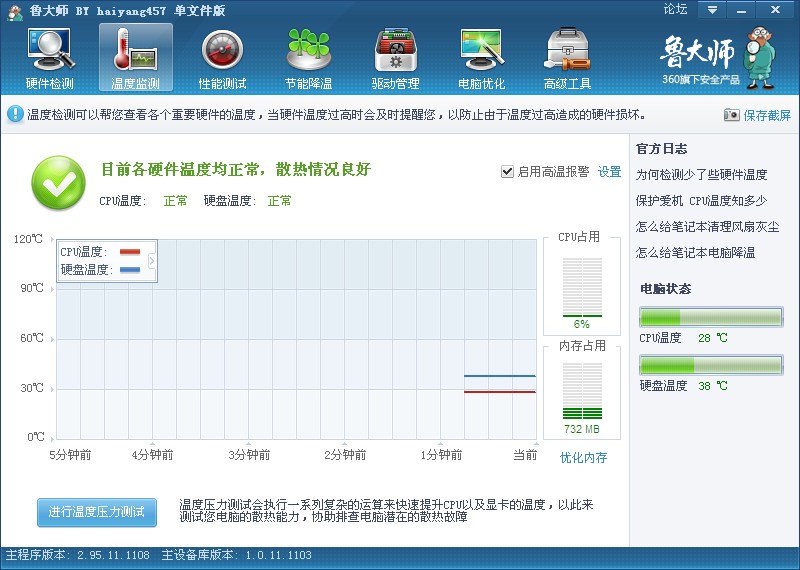This screenshot has width=800, height=570.
Task: Click the red CPU温度 legend swatch
Action: pos(130,252)
